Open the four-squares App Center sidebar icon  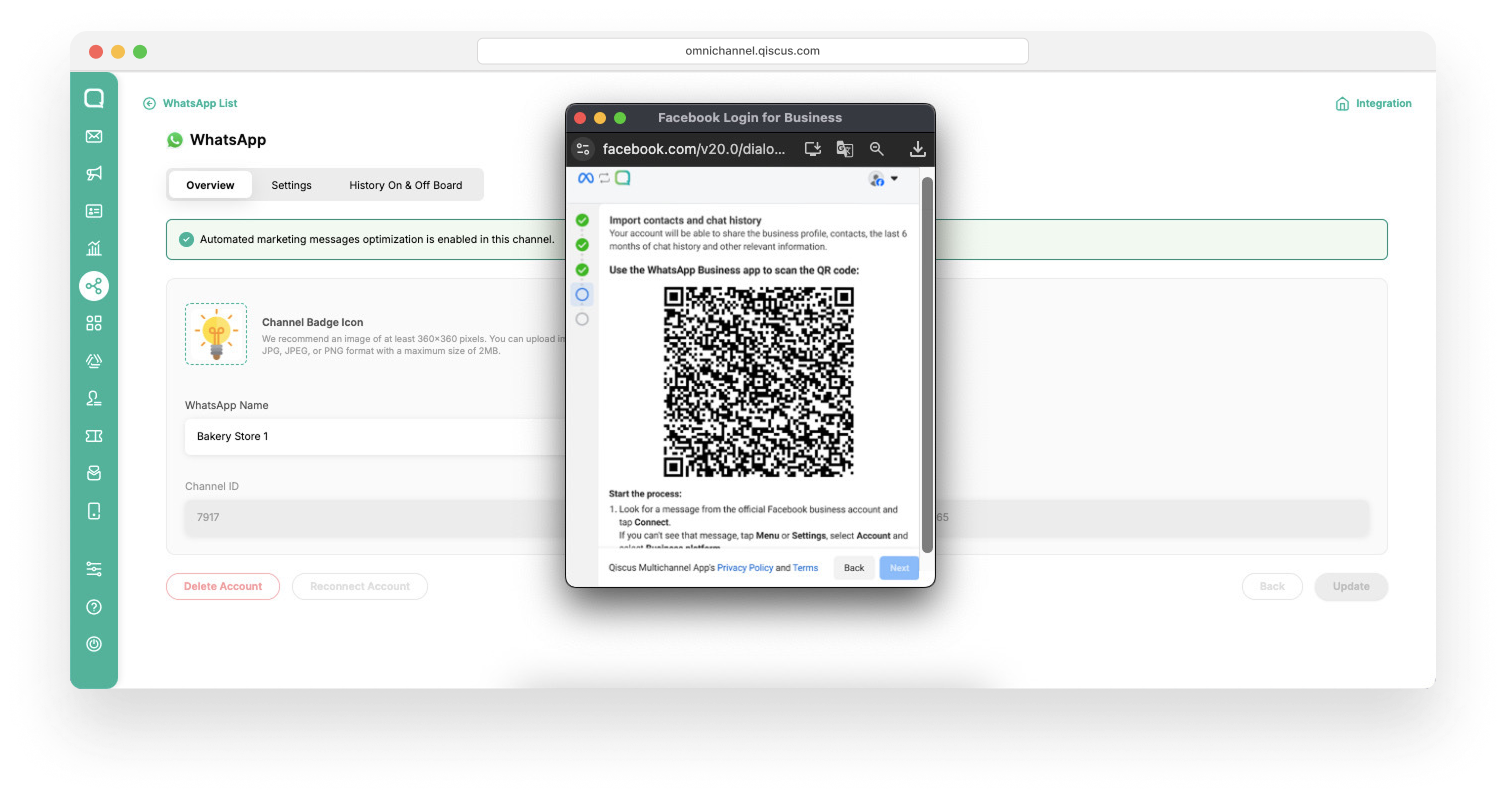[x=94, y=323]
